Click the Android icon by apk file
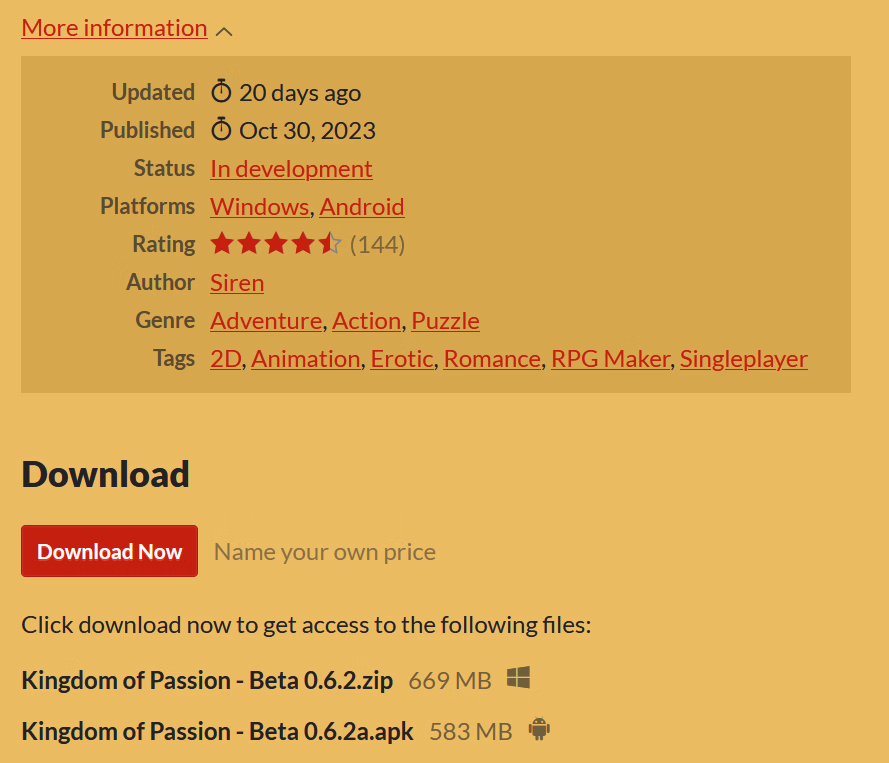The height and width of the screenshot is (763, 889). tap(539, 729)
